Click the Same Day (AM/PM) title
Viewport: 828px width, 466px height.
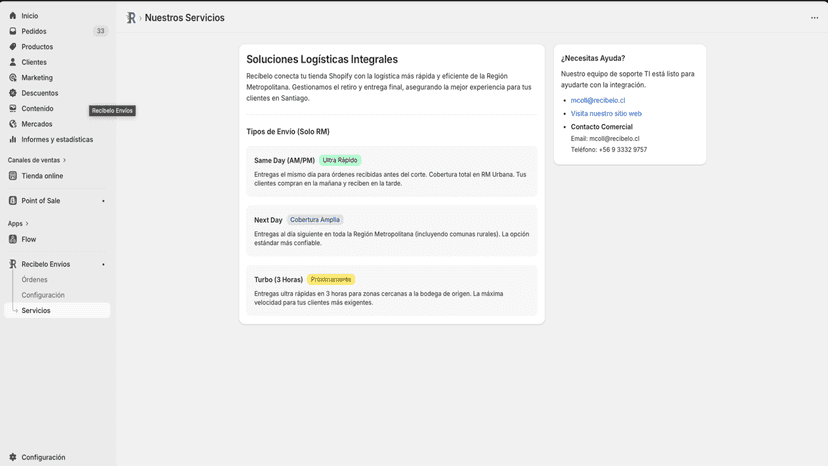(284, 161)
